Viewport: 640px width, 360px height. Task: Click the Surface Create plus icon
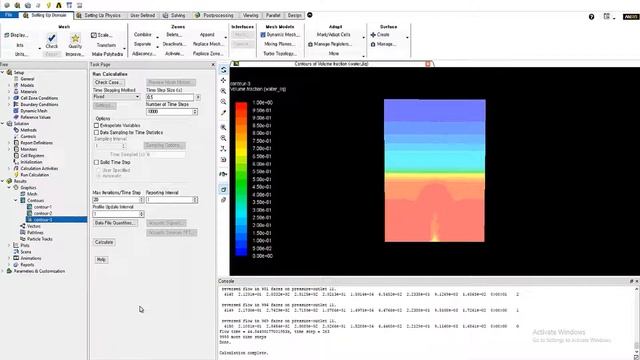(x=373, y=35)
